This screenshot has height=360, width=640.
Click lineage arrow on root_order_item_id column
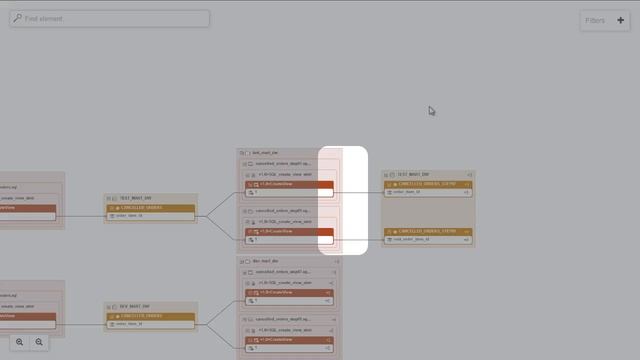[466, 240]
